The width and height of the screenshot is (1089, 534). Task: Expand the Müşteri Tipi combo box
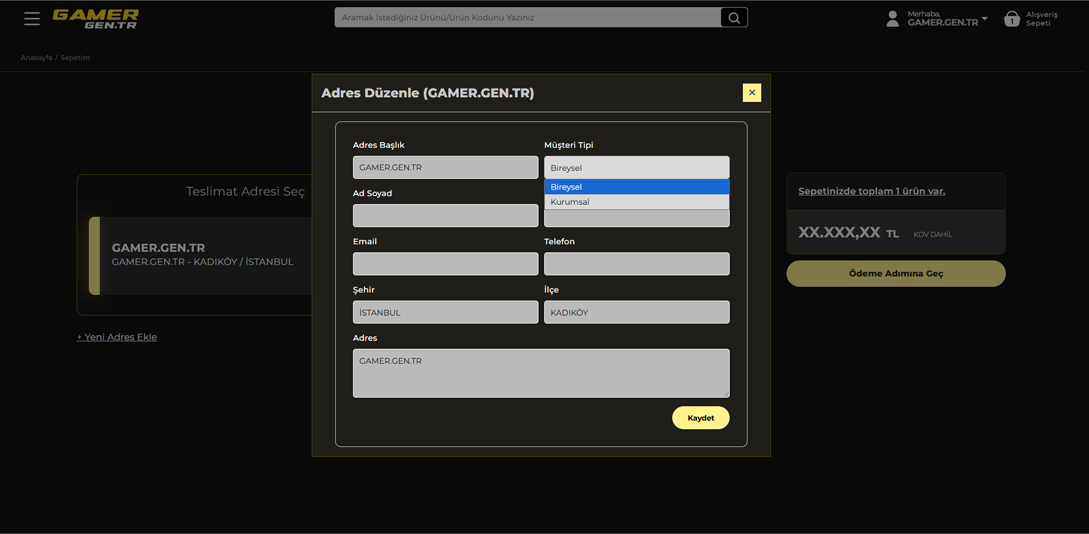click(x=636, y=168)
